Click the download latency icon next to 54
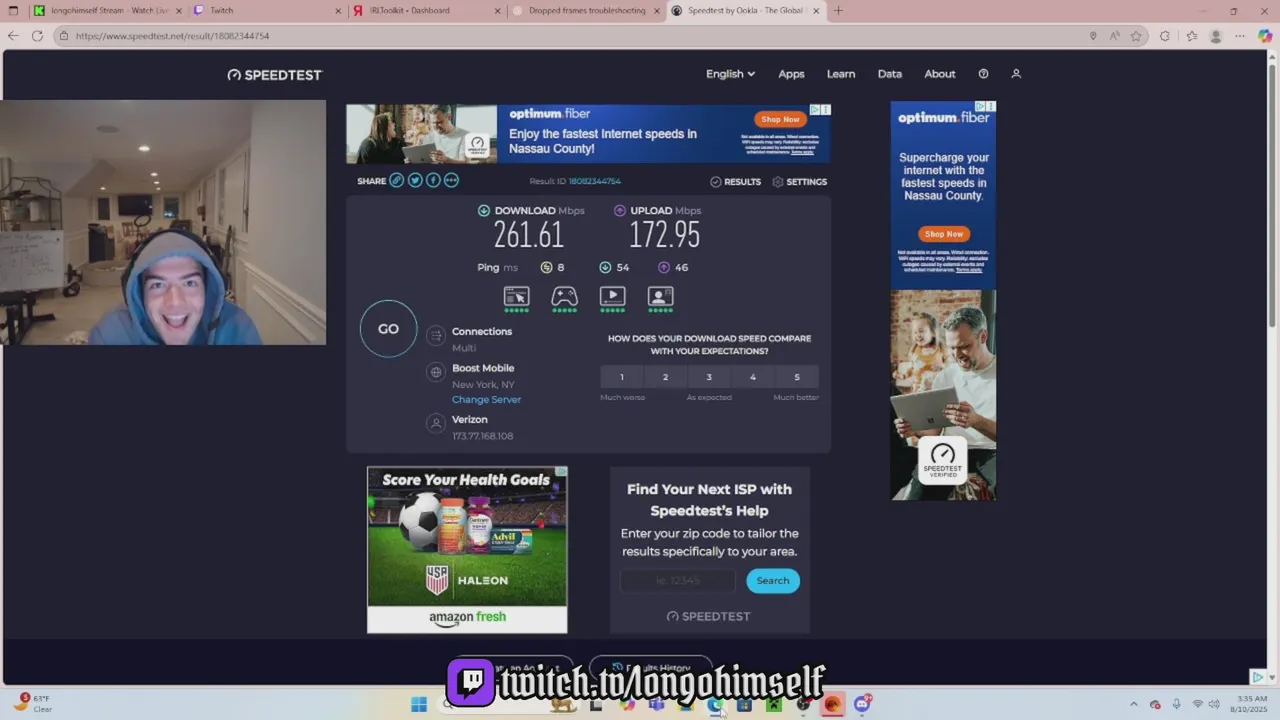The width and height of the screenshot is (1280, 720). (x=605, y=267)
